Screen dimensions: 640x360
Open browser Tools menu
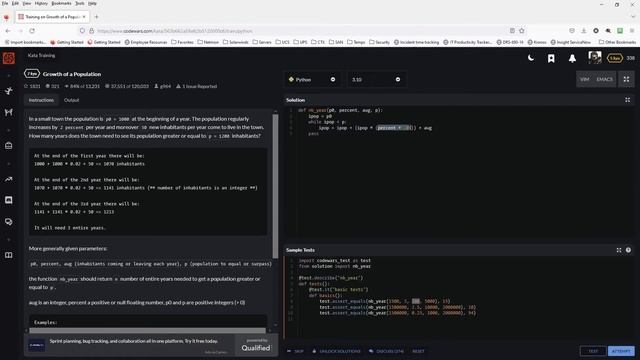[80, 3]
